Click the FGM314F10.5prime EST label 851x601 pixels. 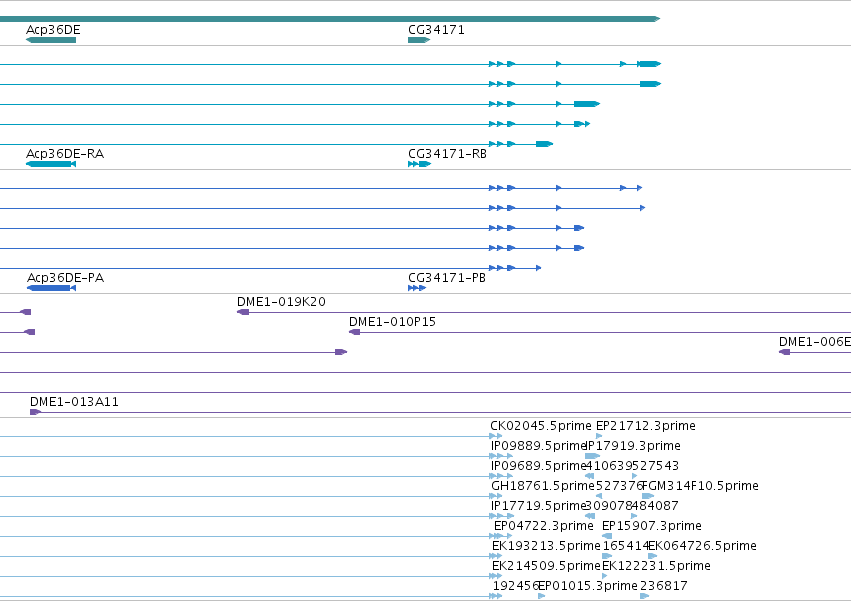coord(700,486)
